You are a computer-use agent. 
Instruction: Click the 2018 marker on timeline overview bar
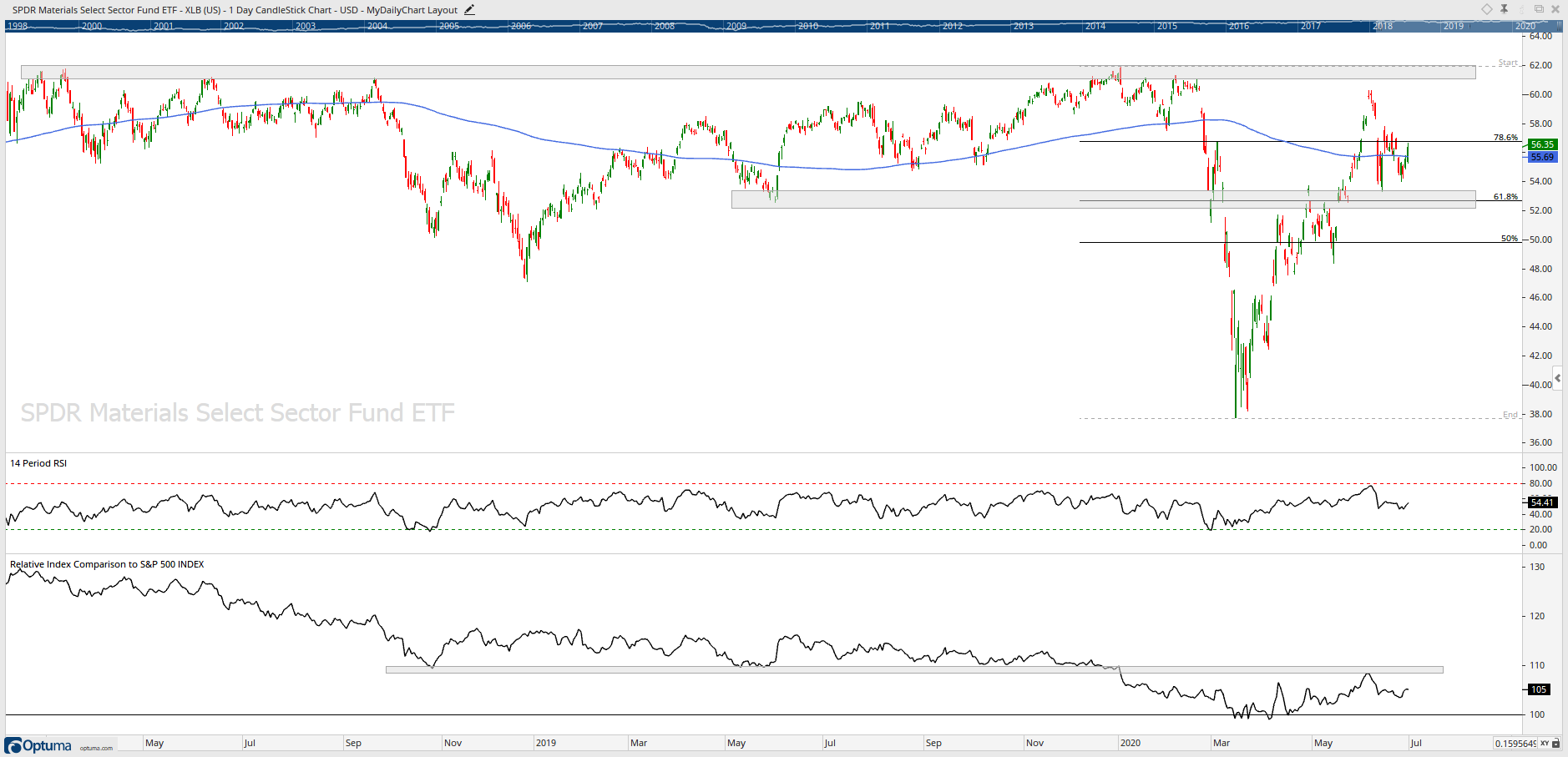point(1383,26)
